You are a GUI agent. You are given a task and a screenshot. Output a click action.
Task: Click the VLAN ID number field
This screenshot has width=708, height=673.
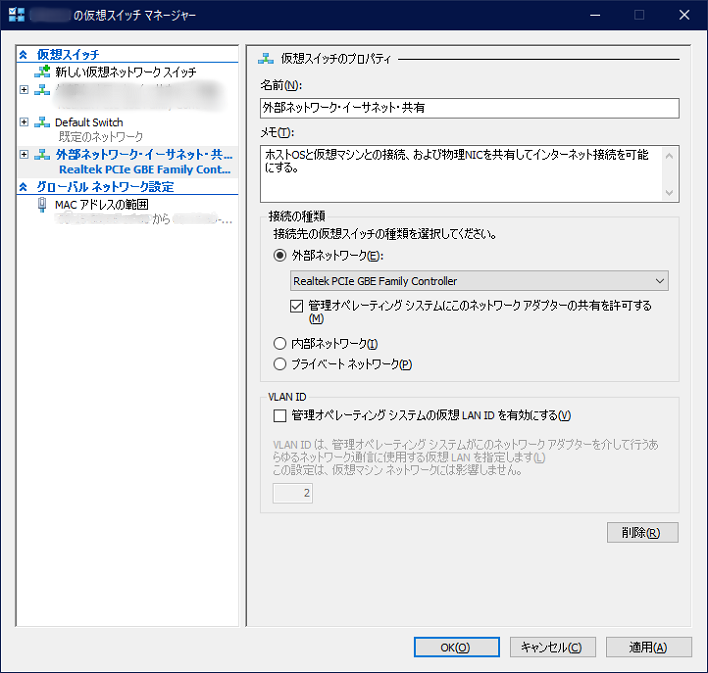293,493
